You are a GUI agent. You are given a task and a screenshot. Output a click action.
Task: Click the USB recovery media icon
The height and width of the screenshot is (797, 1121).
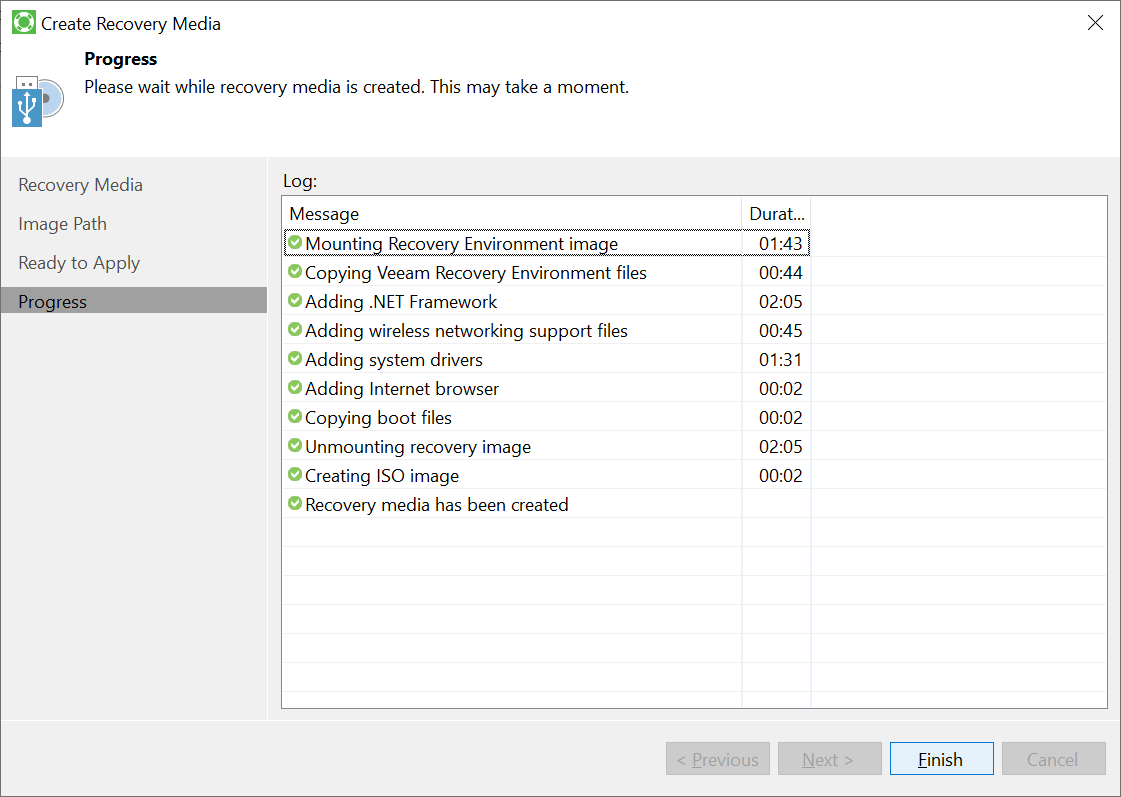pos(38,101)
